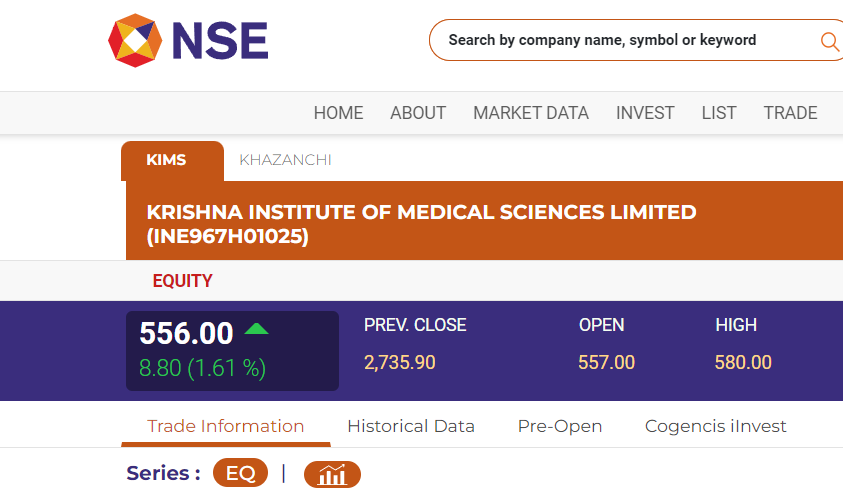Image resolution: width=843 pixels, height=495 pixels.
Task: Select the EQ series button
Action: coord(240,473)
